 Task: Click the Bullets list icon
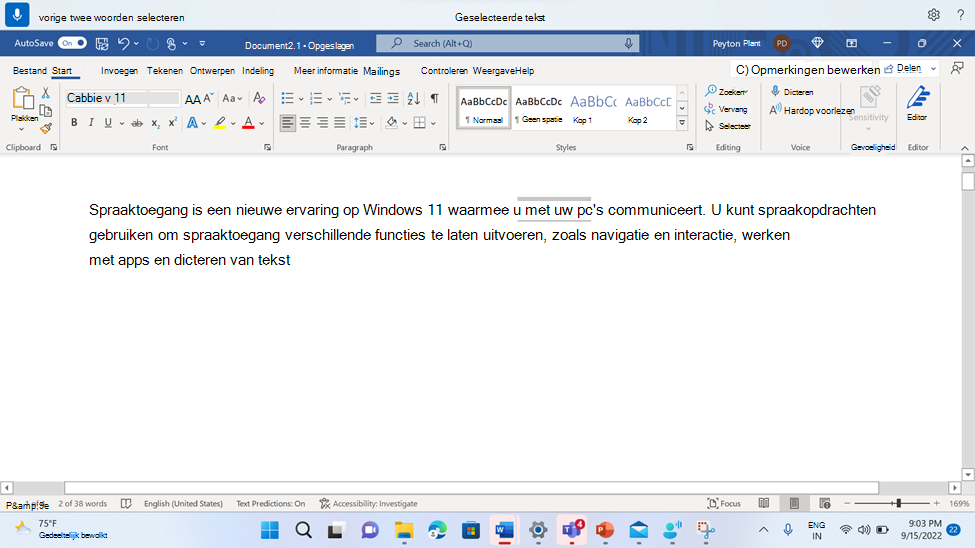pyautogui.click(x=287, y=98)
